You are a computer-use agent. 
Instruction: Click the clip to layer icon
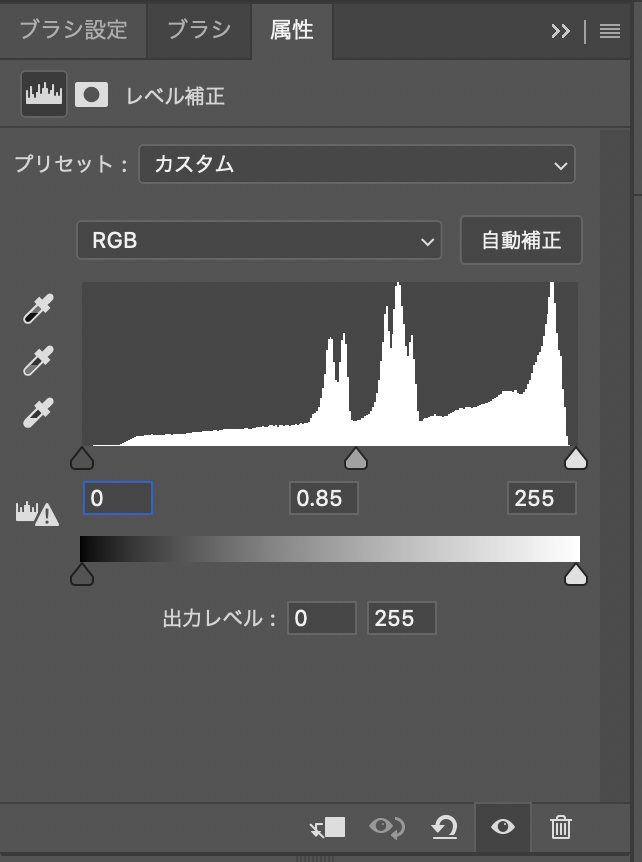[x=328, y=827]
